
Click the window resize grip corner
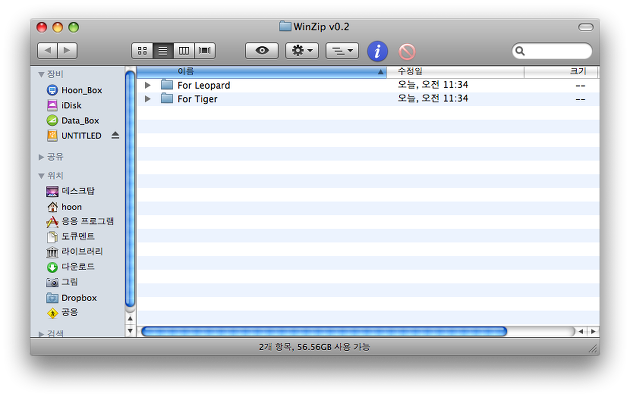click(x=593, y=349)
